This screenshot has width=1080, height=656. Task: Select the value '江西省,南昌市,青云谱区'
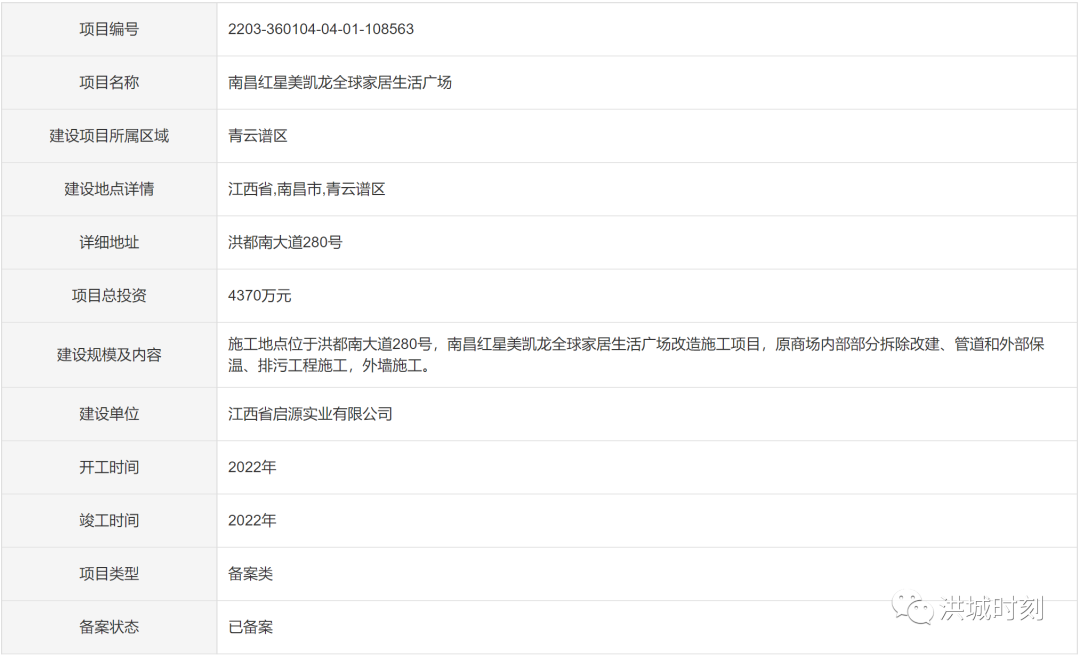tap(307, 189)
